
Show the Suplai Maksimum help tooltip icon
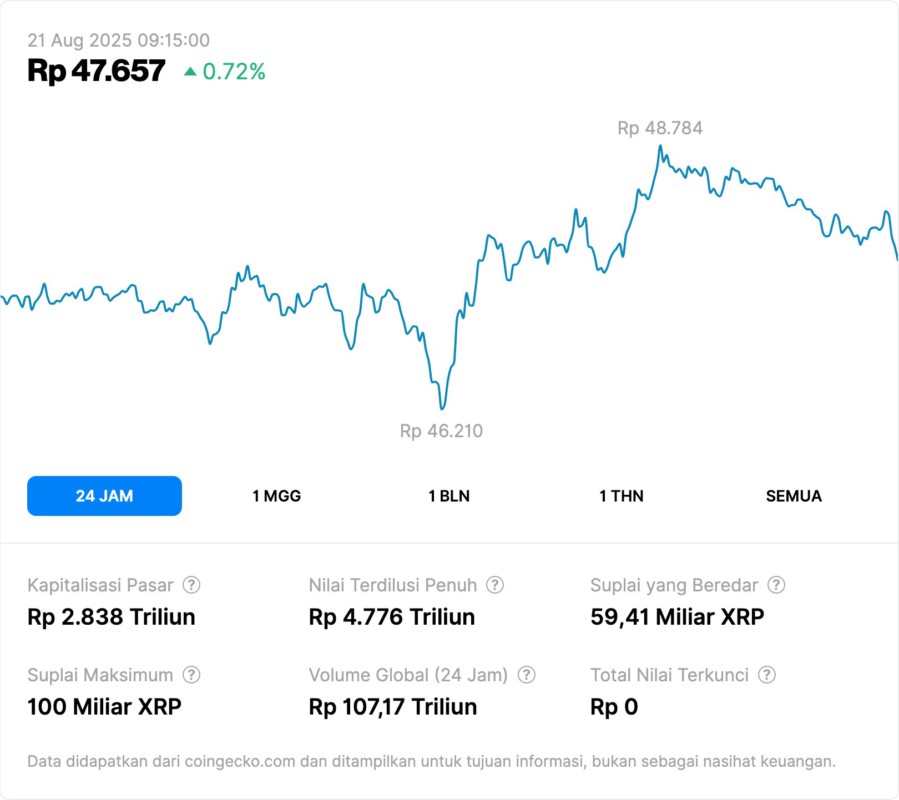pyautogui.click(x=191, y=675)
